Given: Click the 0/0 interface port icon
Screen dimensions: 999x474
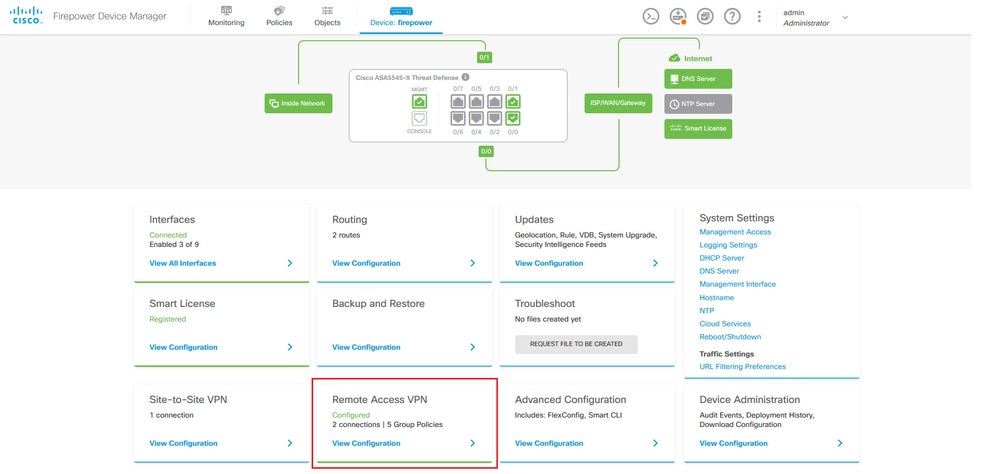Looking at the screenshot, I should [x=513, y=118].
